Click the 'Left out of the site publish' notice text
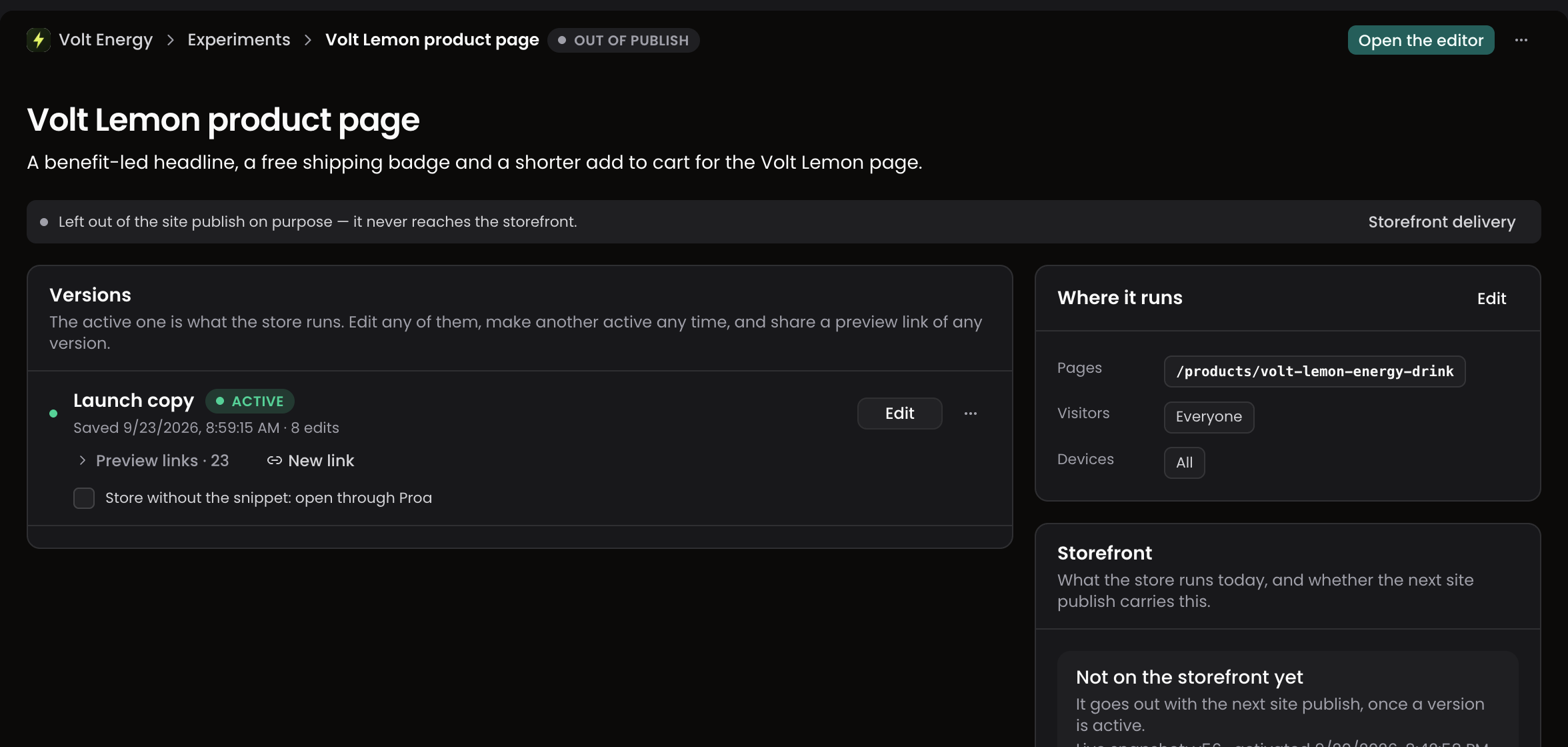Image resolution: width=1568 pixels, height=747 pixels. [x=318, y=222]
